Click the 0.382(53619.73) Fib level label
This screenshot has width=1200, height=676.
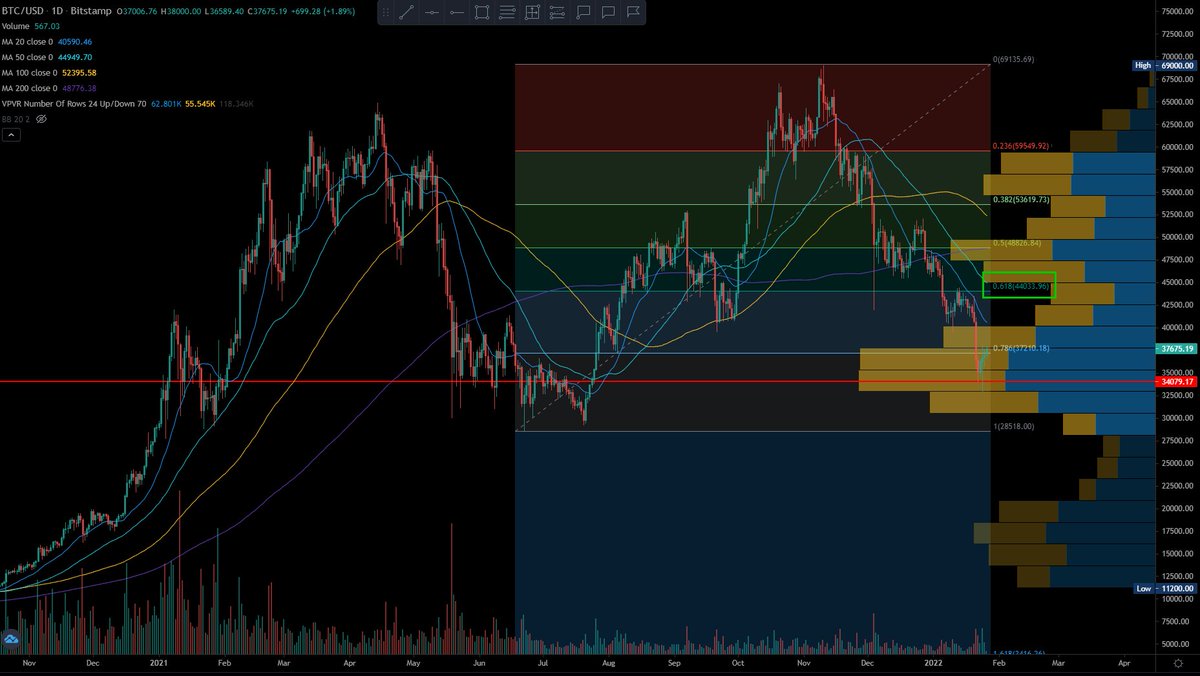(1022, 199)
